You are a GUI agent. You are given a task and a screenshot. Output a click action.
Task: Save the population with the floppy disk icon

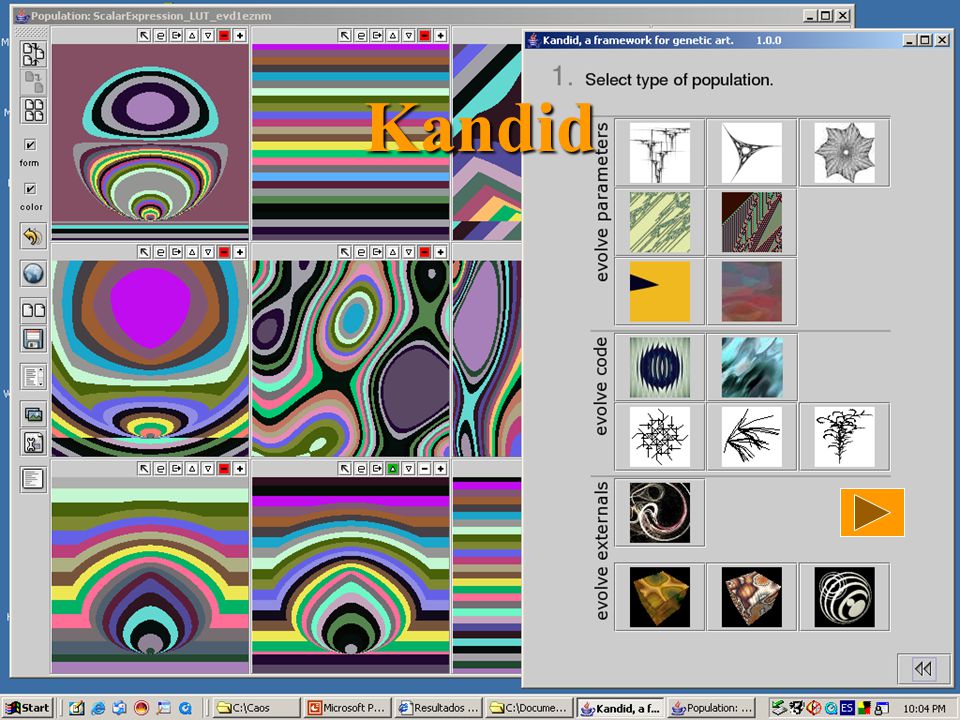pos(33,339)
